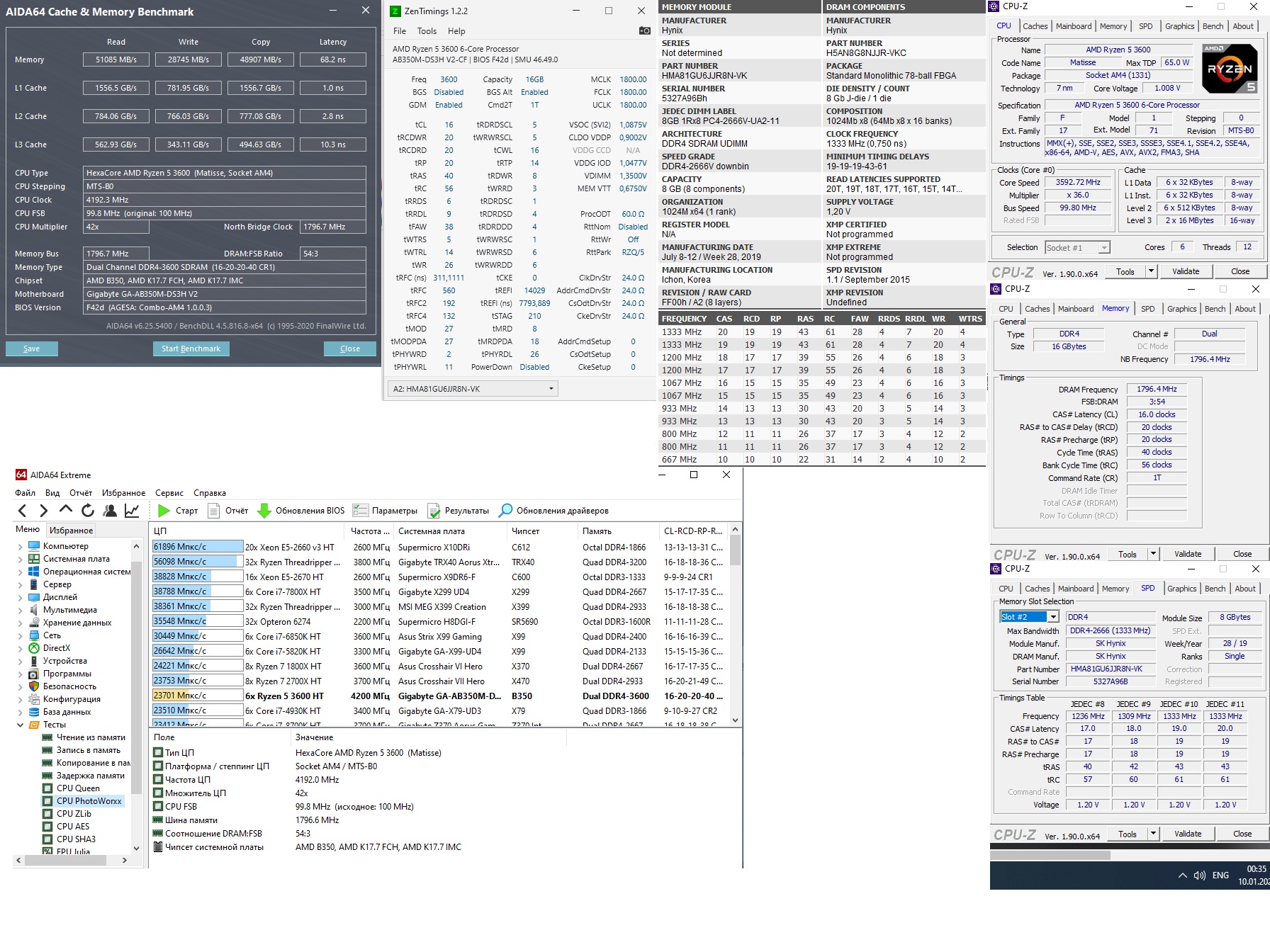Expand the Хранение данных tree node
Screen dimensions: 1270x952
point(20,623)
